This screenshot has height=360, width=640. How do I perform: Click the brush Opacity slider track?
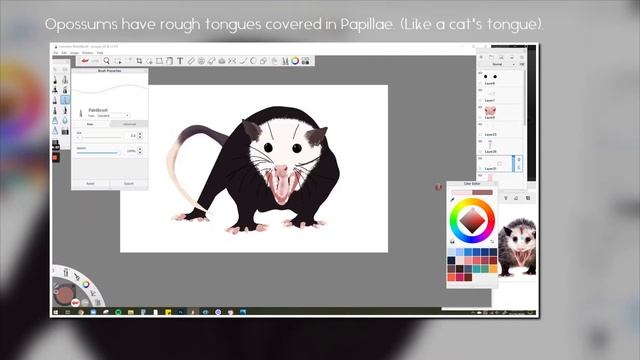click(x=98, y=153)
